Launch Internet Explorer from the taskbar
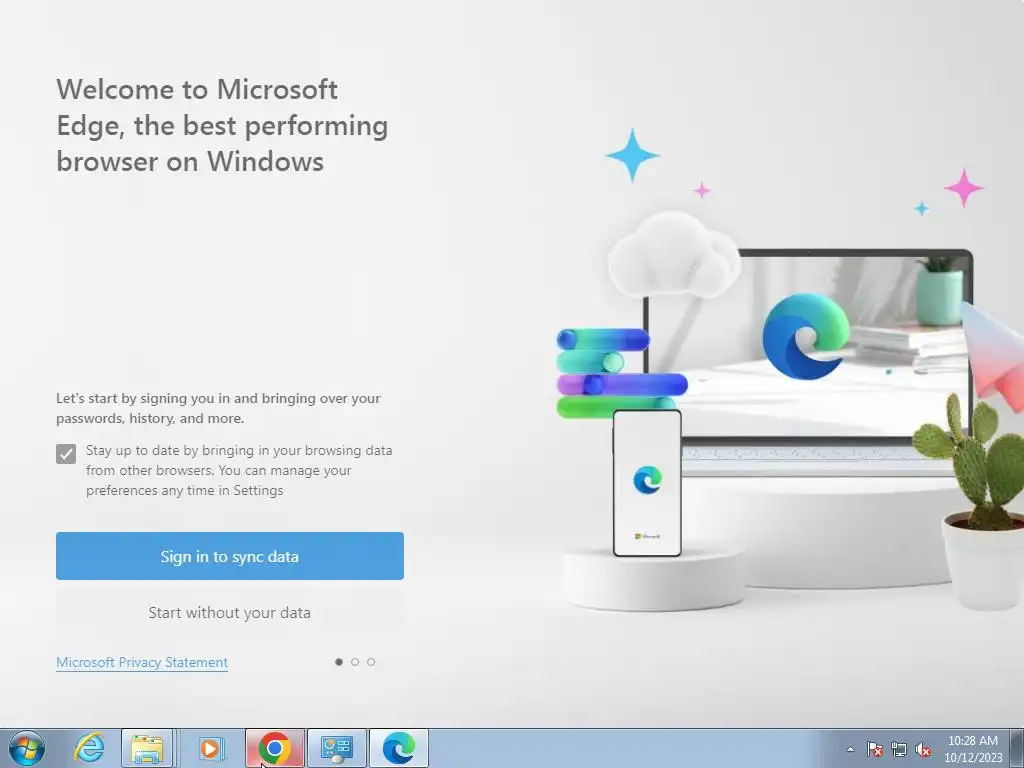This screenshot has height=768, width=1024. [89, 748]
